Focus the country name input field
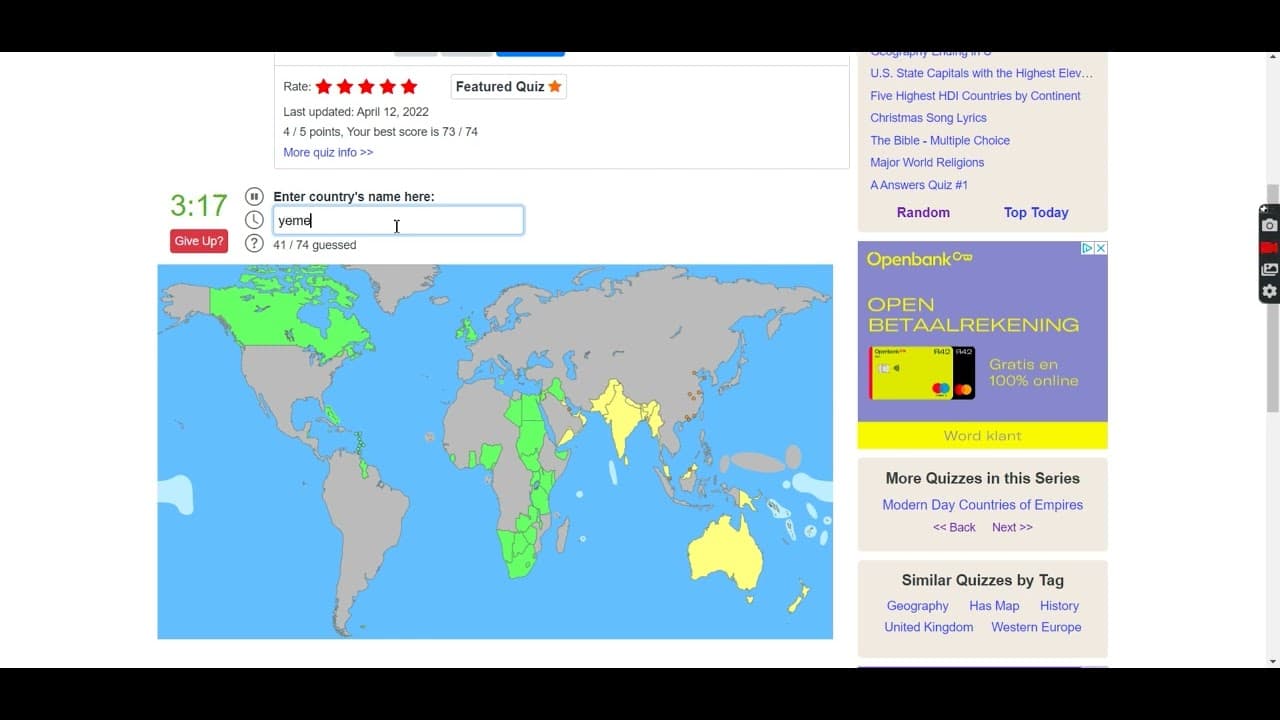 398,220
